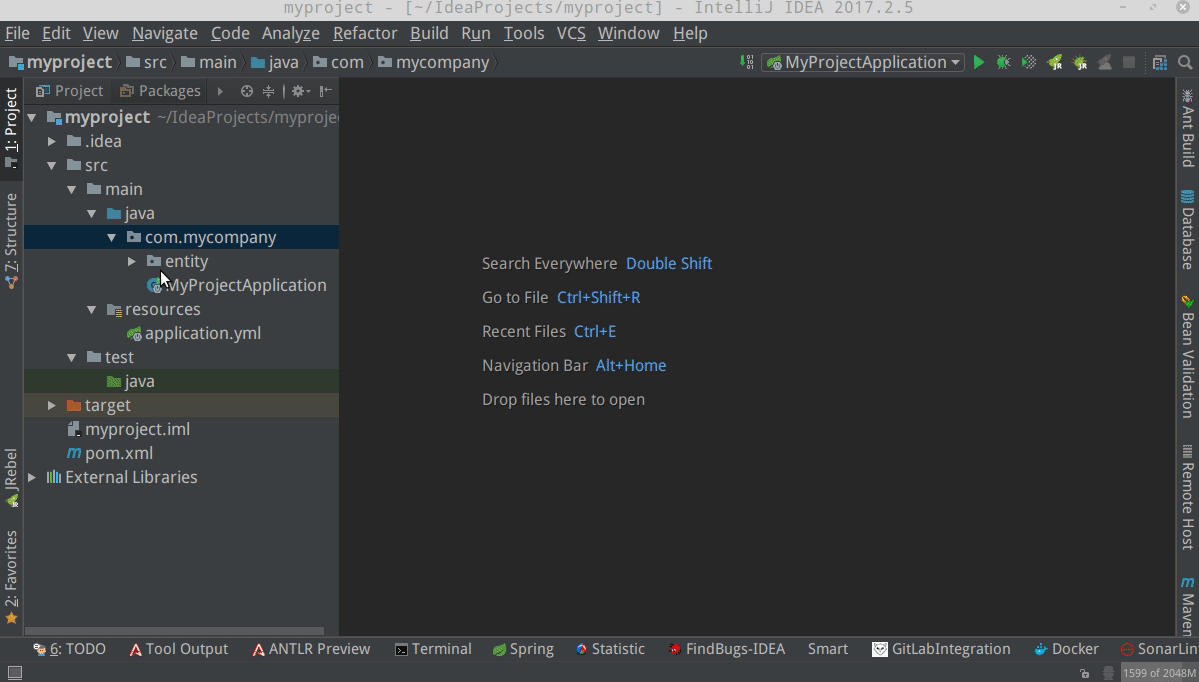Hide the Project tool window panel
Screen dimensions: 1199x682
[326, 91]
